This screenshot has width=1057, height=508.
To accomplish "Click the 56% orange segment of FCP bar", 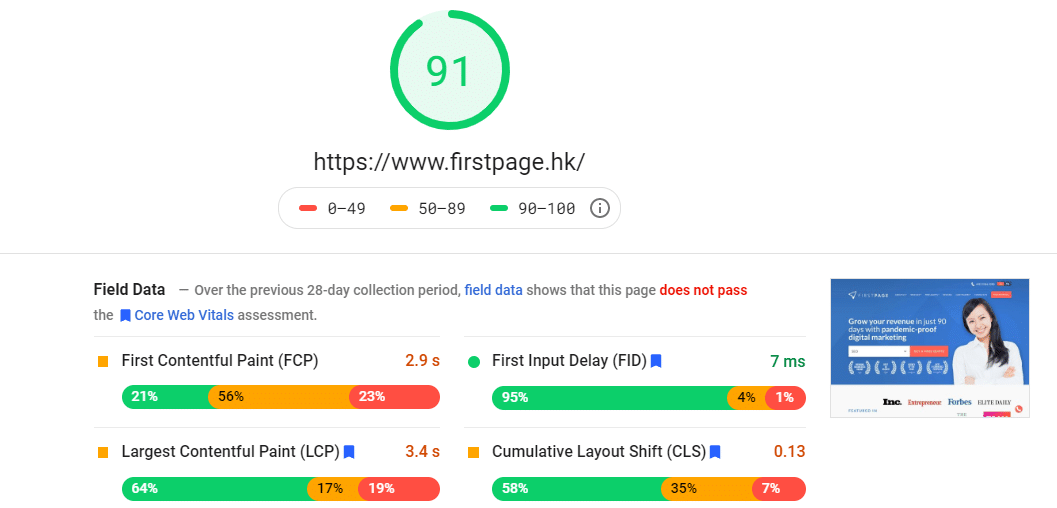I will coord(279,397).
